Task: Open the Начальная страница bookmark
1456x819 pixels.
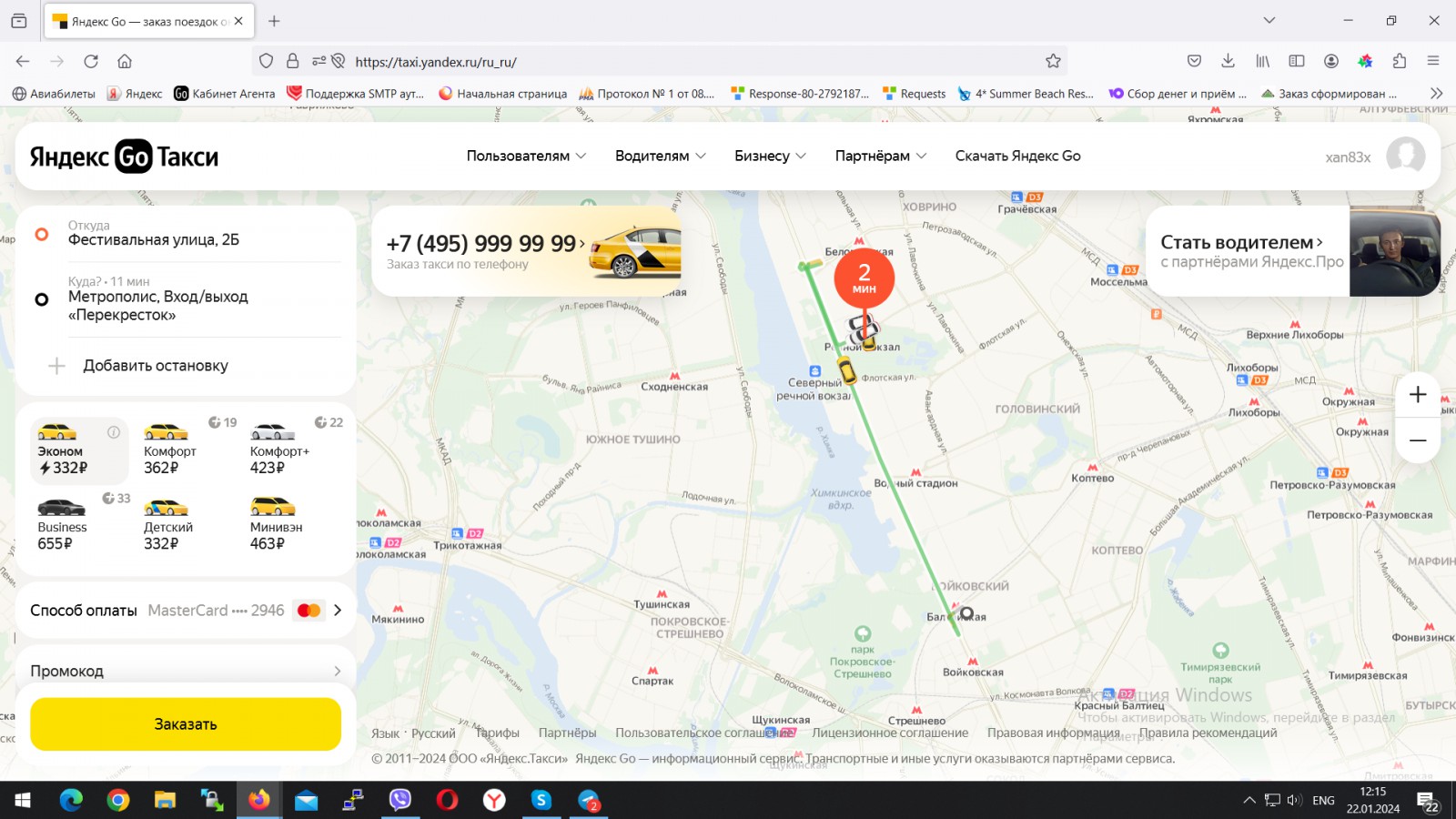Action: [502, 94]
